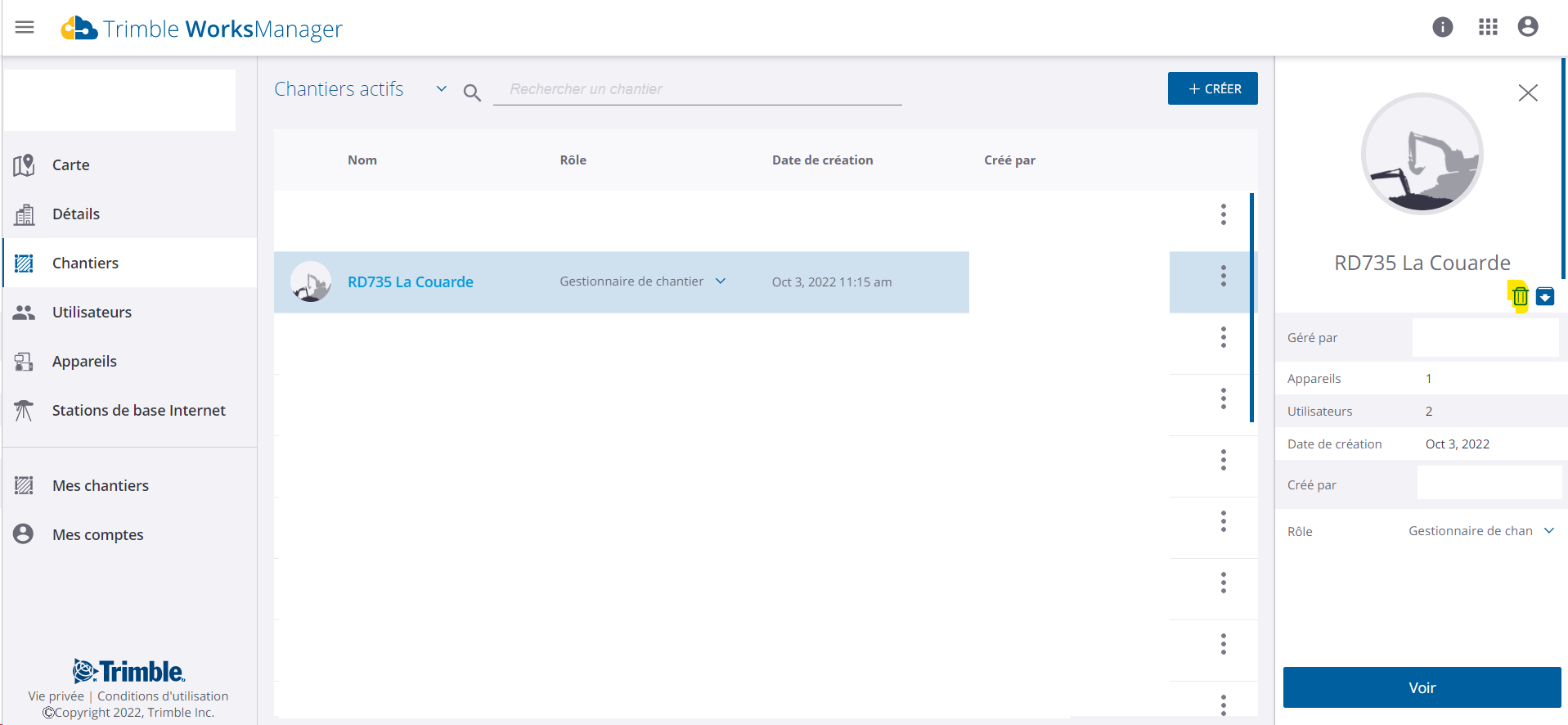Screen dimensions: 1568x725
Task: Click the Trimble logo in the footer
Action: point(128,671)
